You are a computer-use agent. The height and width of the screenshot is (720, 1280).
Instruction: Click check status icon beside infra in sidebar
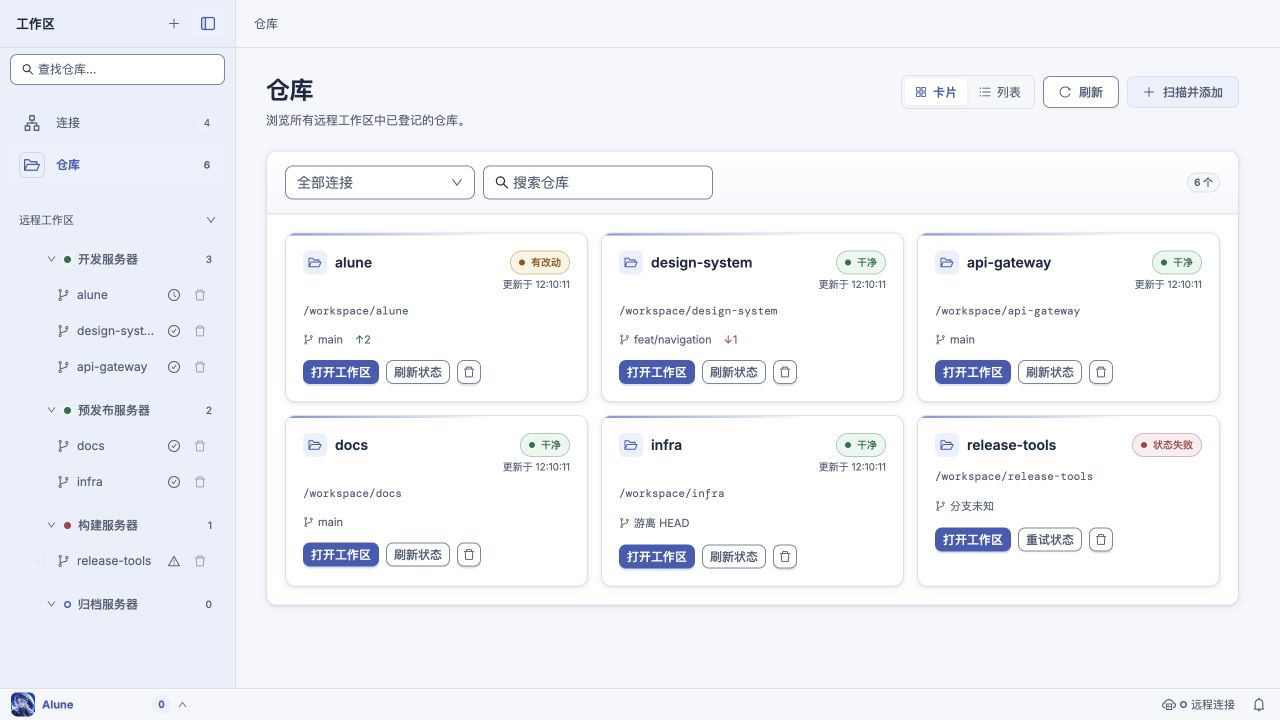click(x=174, y=482)
